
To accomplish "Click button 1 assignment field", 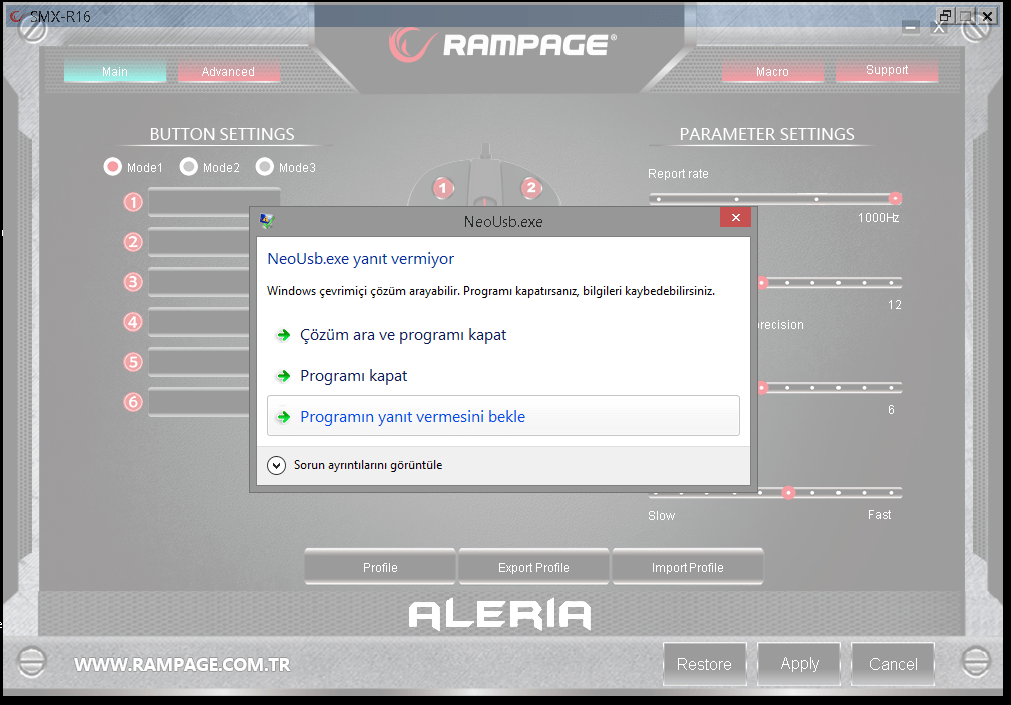I will pyautogui.click(x=214, y=202).
